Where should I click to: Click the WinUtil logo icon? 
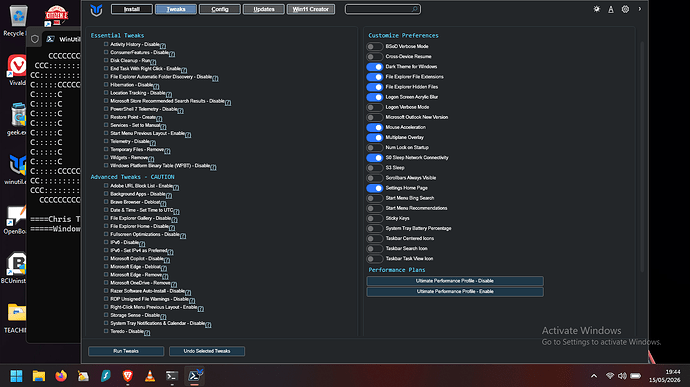96,10
